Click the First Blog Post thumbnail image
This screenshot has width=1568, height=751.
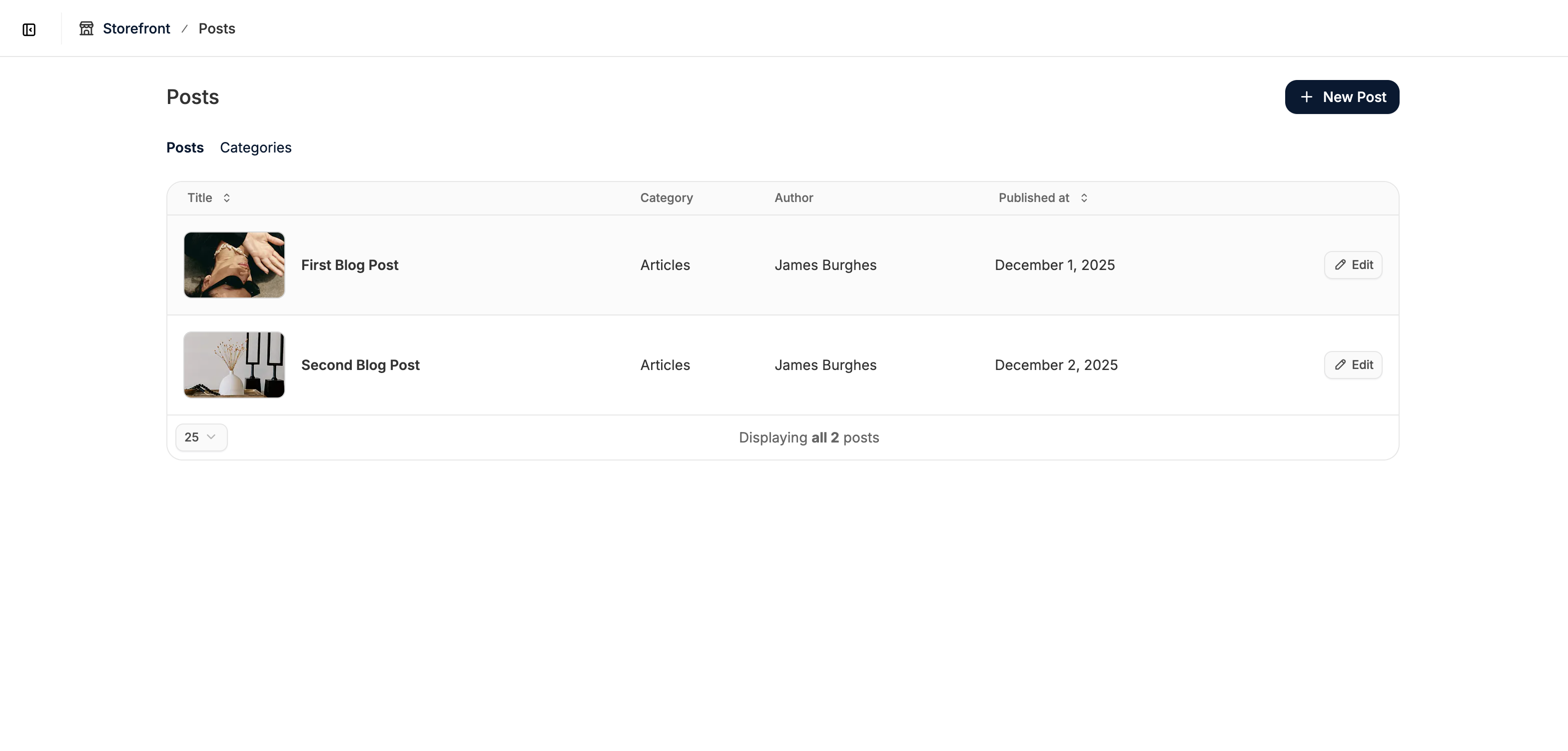(x=234, y=264)
